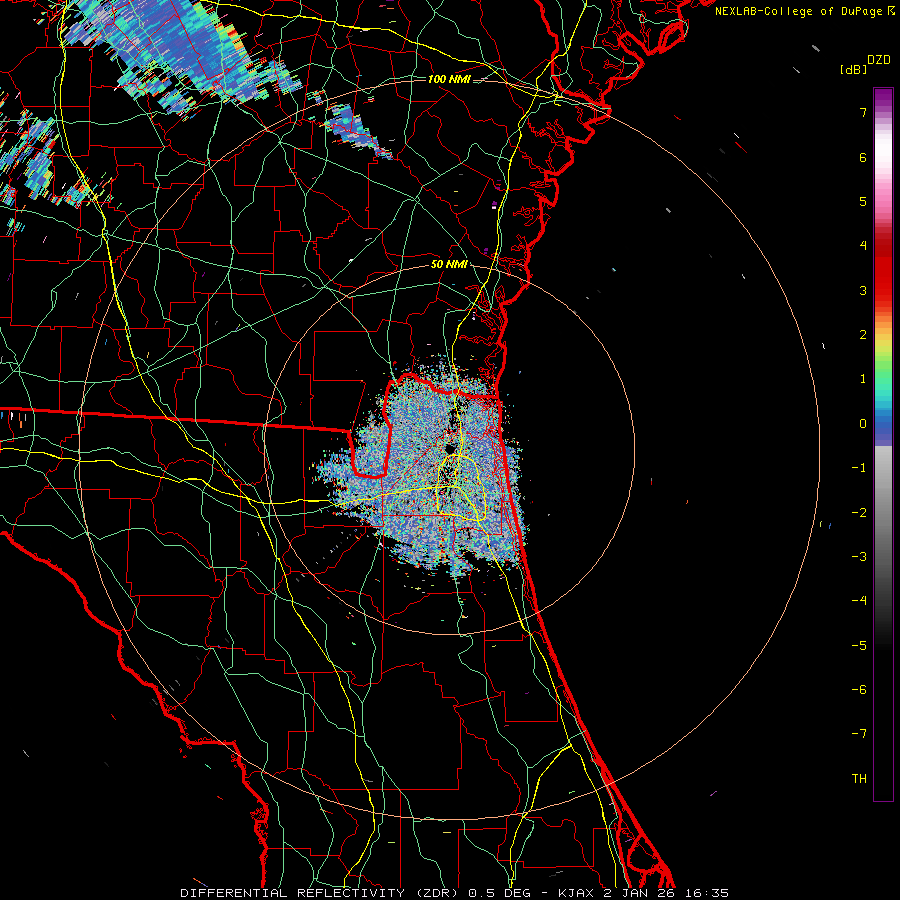Click the "16:35" timestamp in the caption

coord(707,893)
